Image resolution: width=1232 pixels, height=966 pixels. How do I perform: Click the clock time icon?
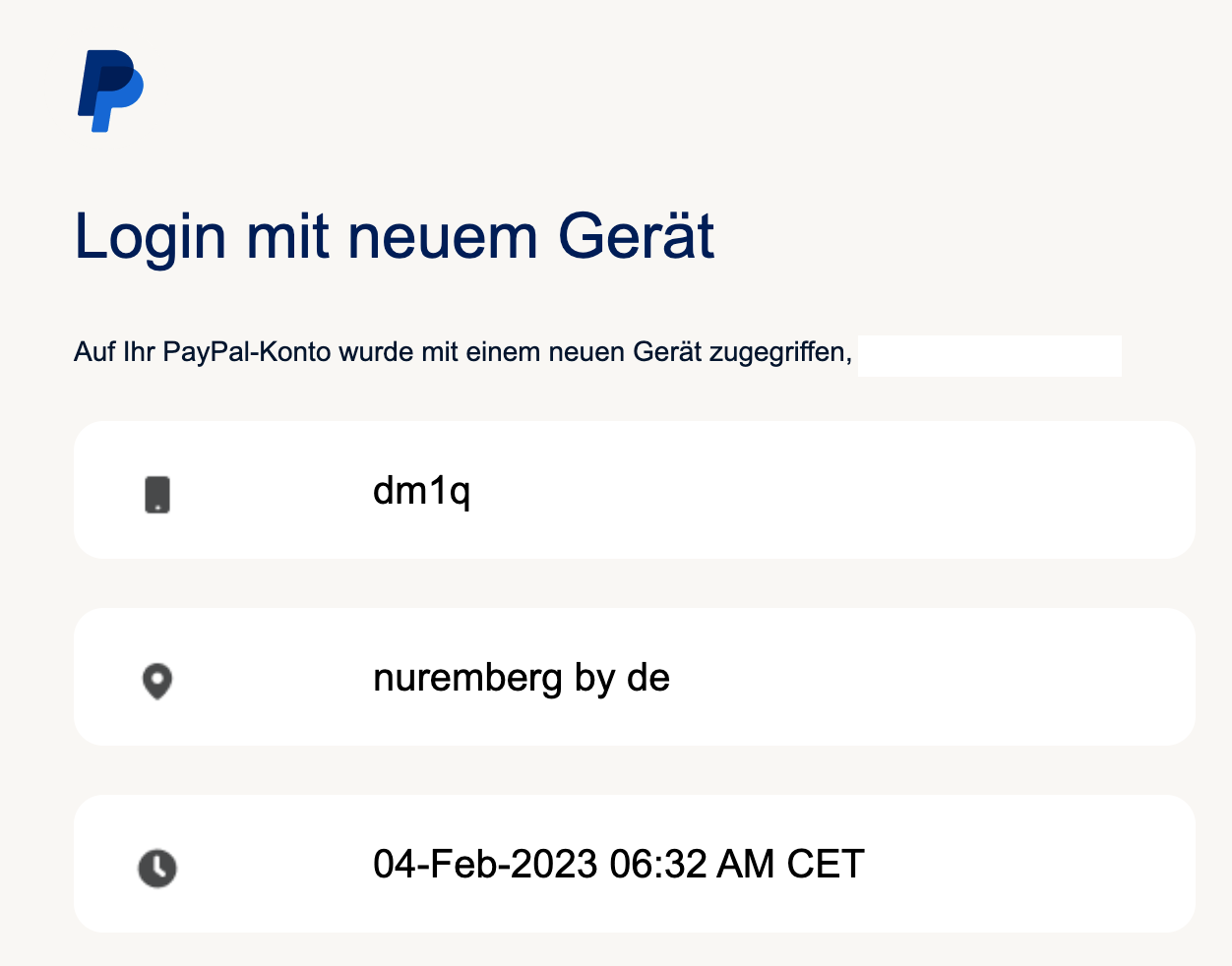click(157, 868)
